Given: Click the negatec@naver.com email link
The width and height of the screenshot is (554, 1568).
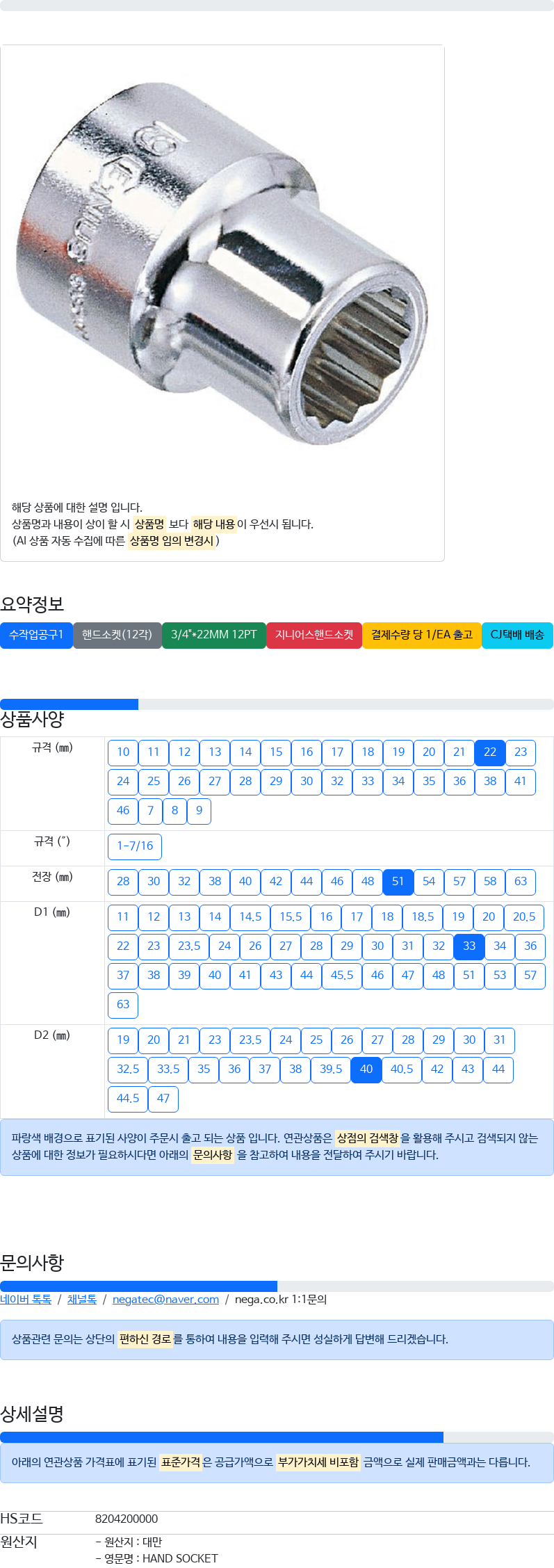Looking at the screenshot, I should (165, 1299).
